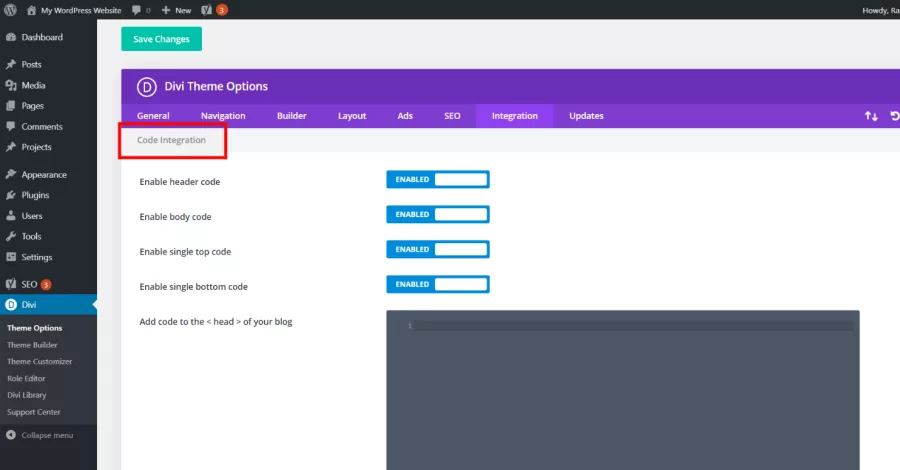Toggle Enable body code switch
The image size is (900, 470).
click(x=438, y=215)
